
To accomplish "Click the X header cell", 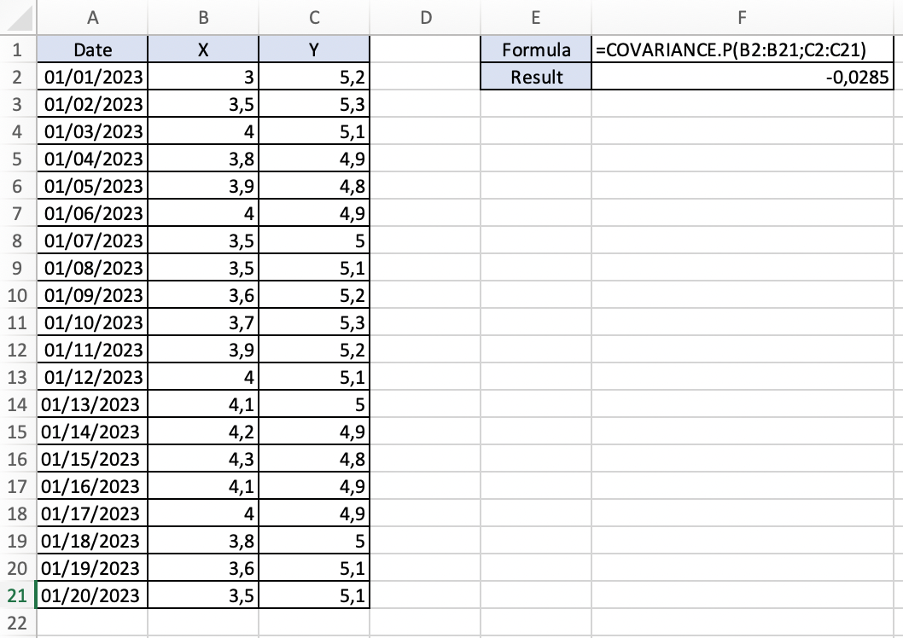I will coord(203,50).
